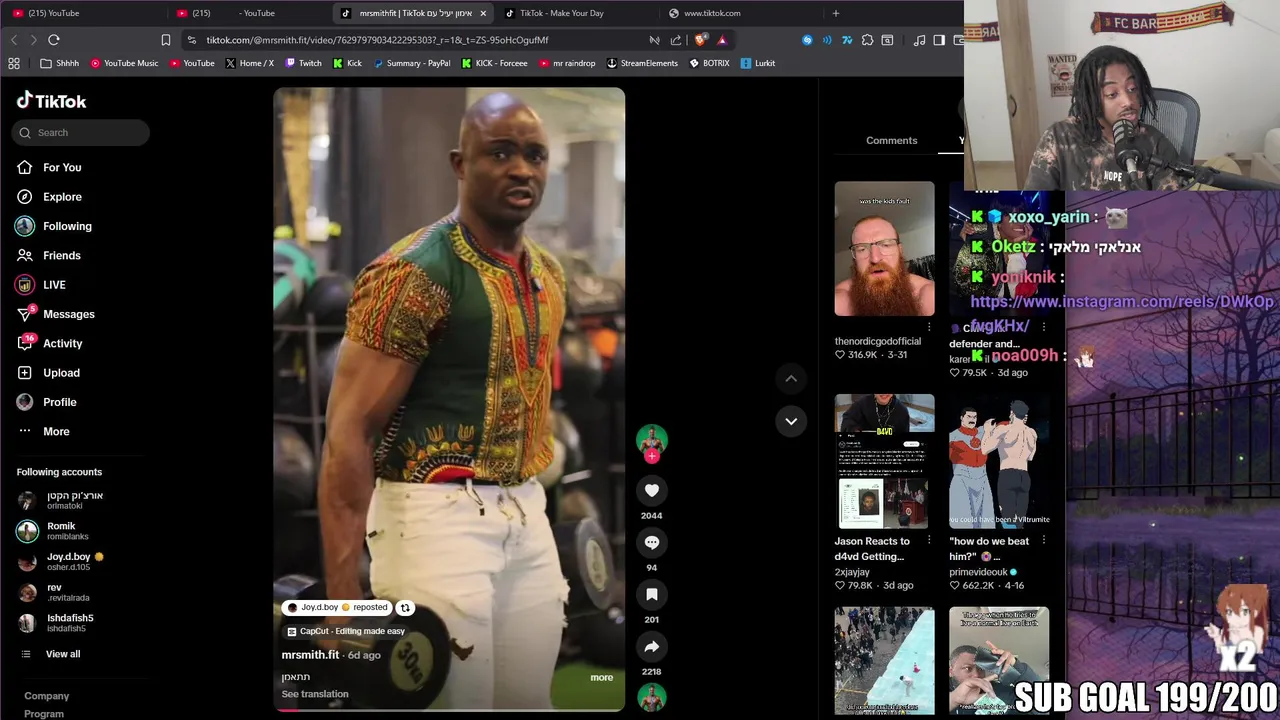
Task: Click primevideouk account name
Action: point(979,572)
